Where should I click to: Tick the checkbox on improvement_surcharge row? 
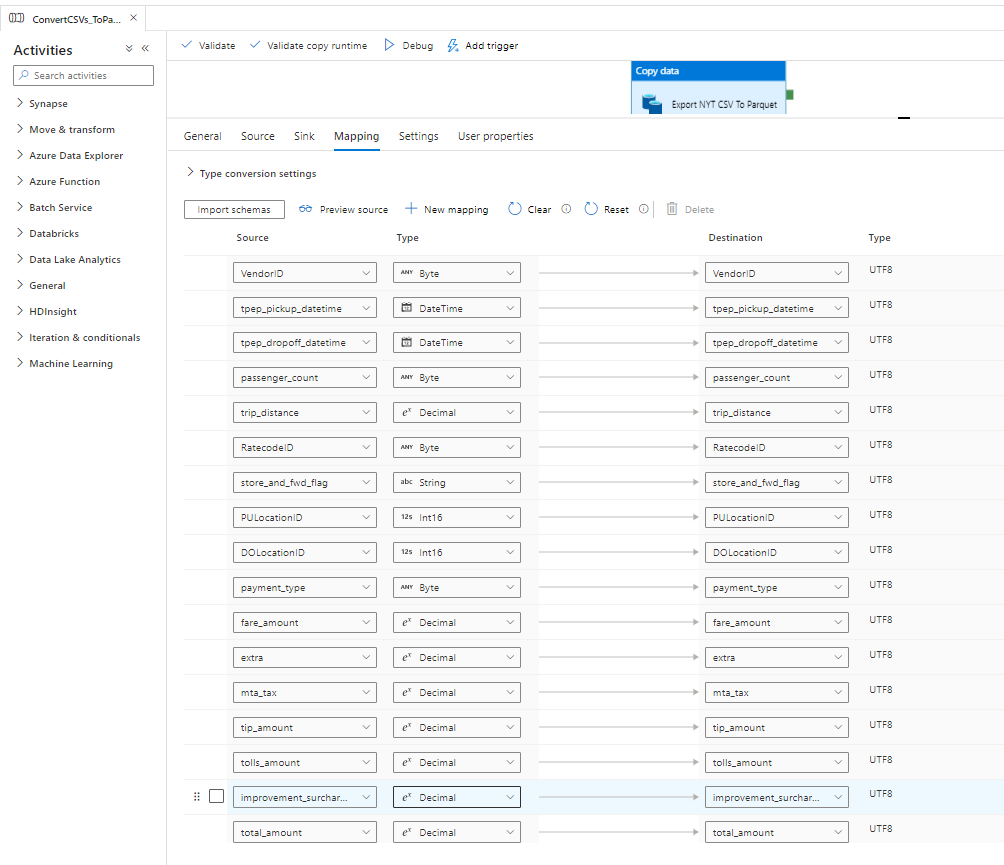216,796
